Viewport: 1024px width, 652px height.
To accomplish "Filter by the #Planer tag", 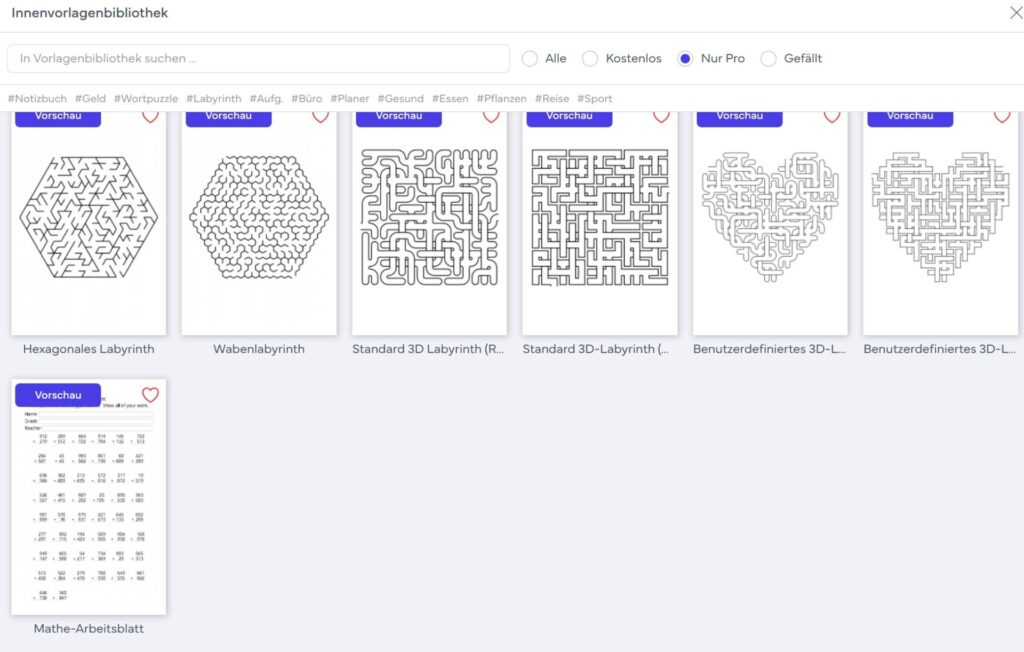I will click(x=349, y=99).
